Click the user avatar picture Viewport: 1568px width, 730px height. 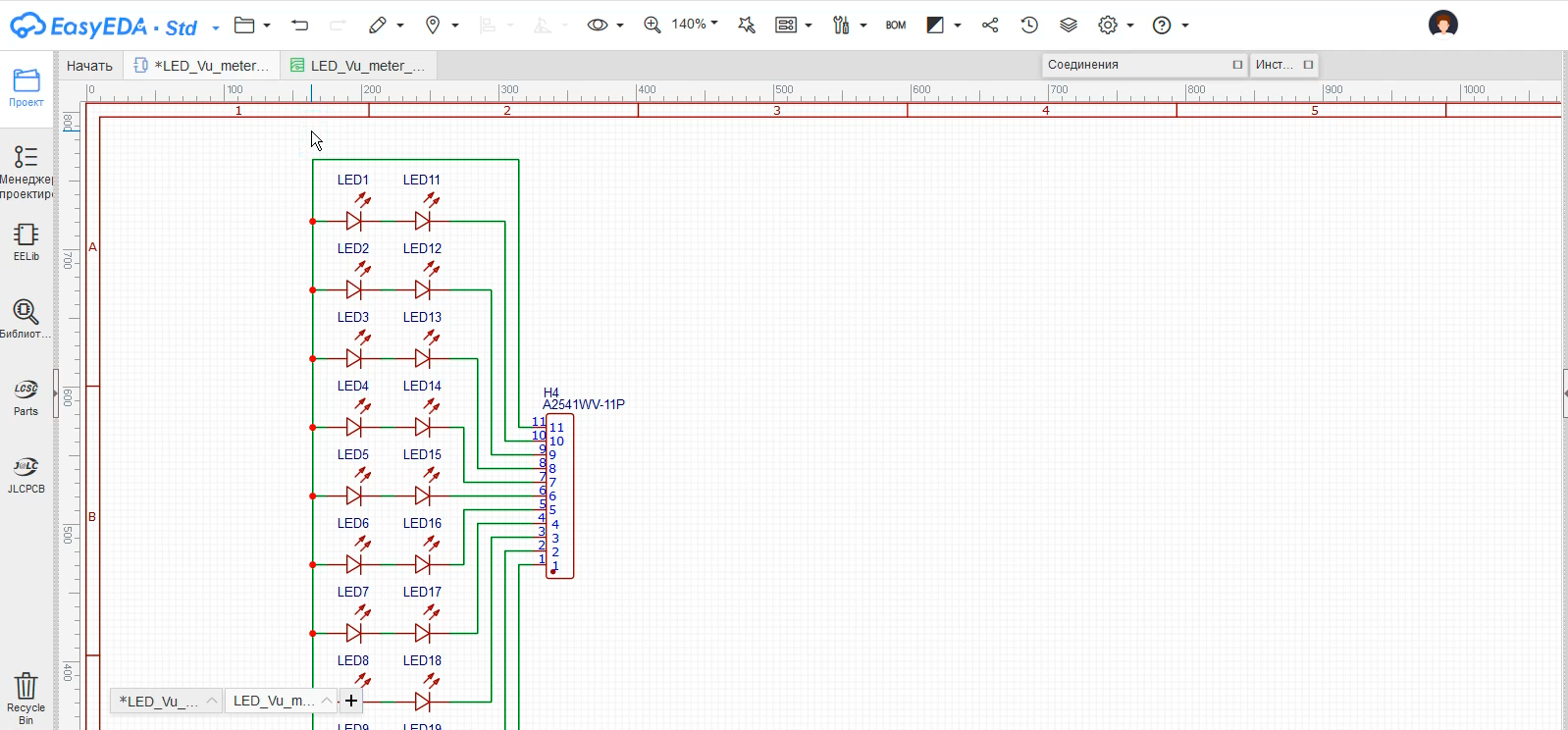point(1443,25)
